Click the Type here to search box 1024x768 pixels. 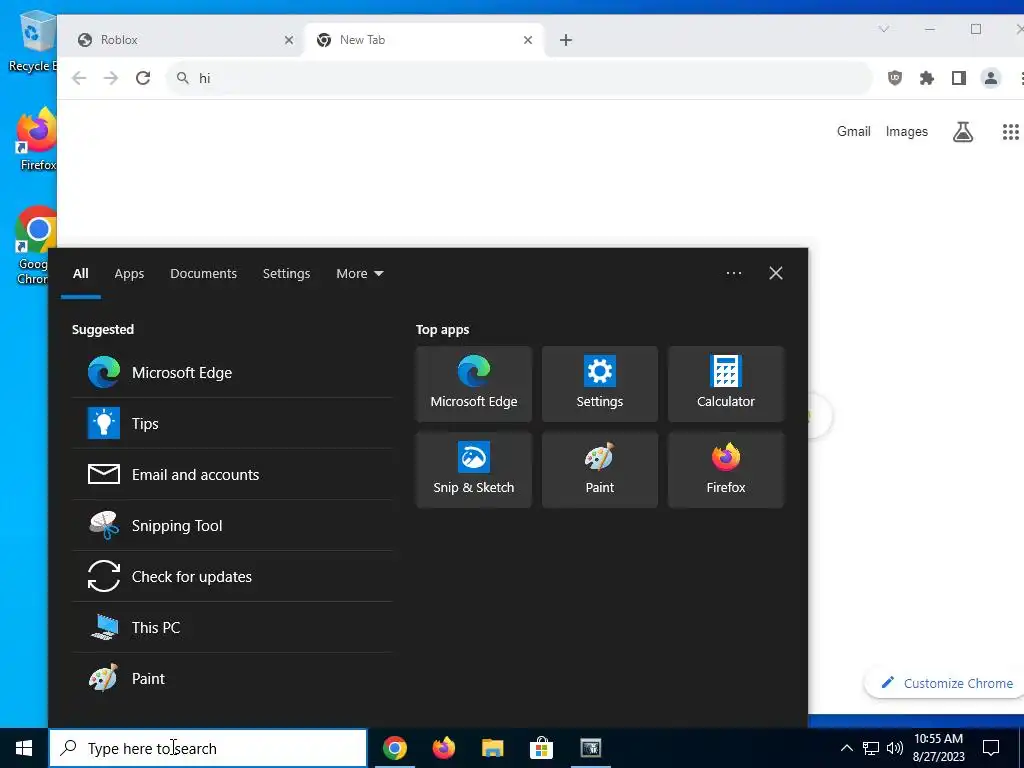click(x=208, y=748)
